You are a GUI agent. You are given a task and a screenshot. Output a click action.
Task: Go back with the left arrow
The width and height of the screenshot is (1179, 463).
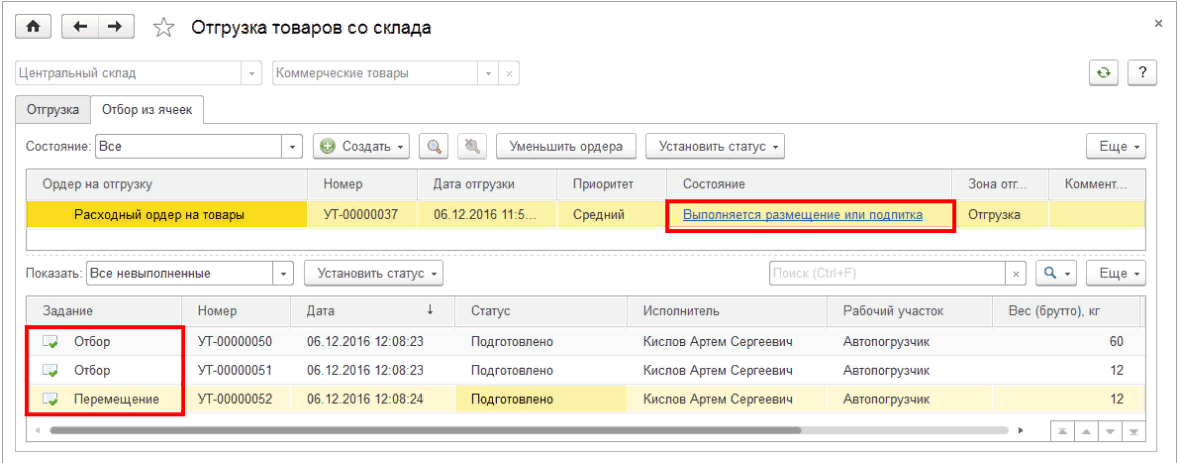coord(82,28)
